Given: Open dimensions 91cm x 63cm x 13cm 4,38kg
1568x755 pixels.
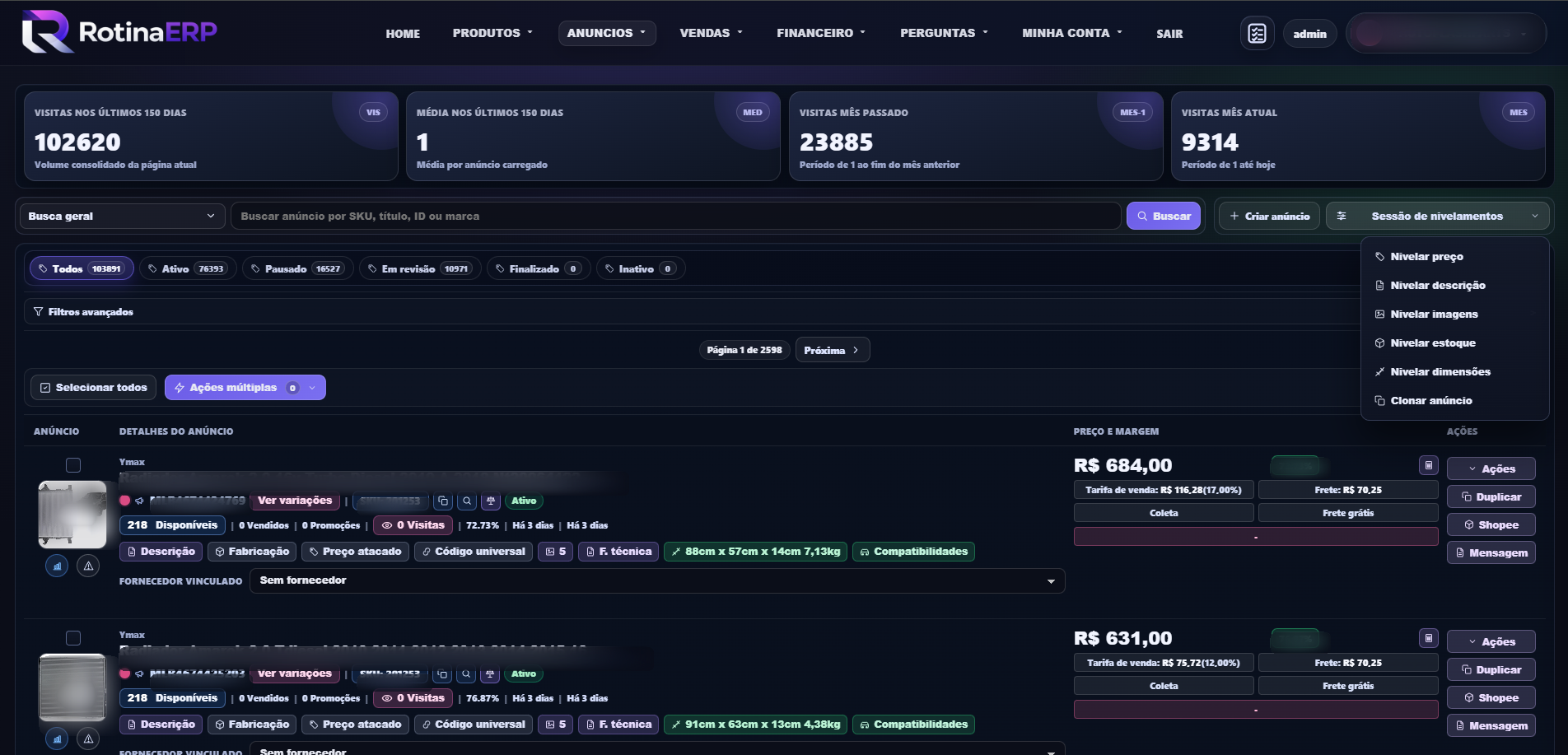Looking at the screenshot, I should (755, 725).
